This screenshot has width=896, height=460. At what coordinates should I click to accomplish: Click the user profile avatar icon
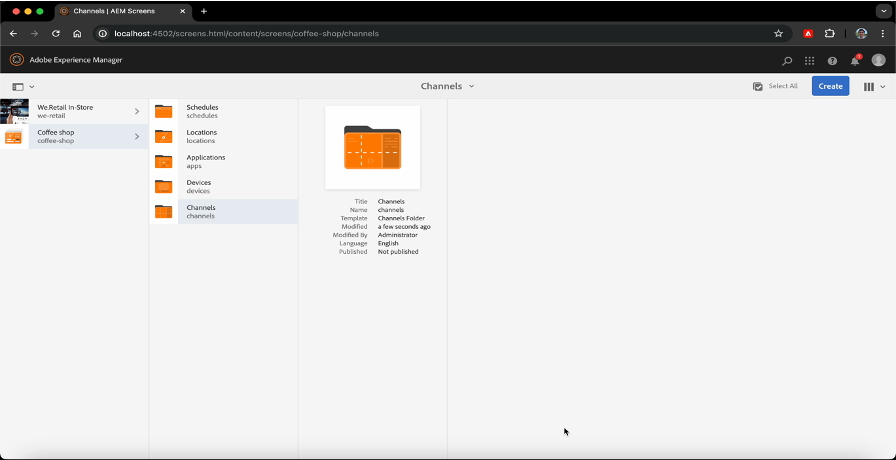click(x=878, y=60)
